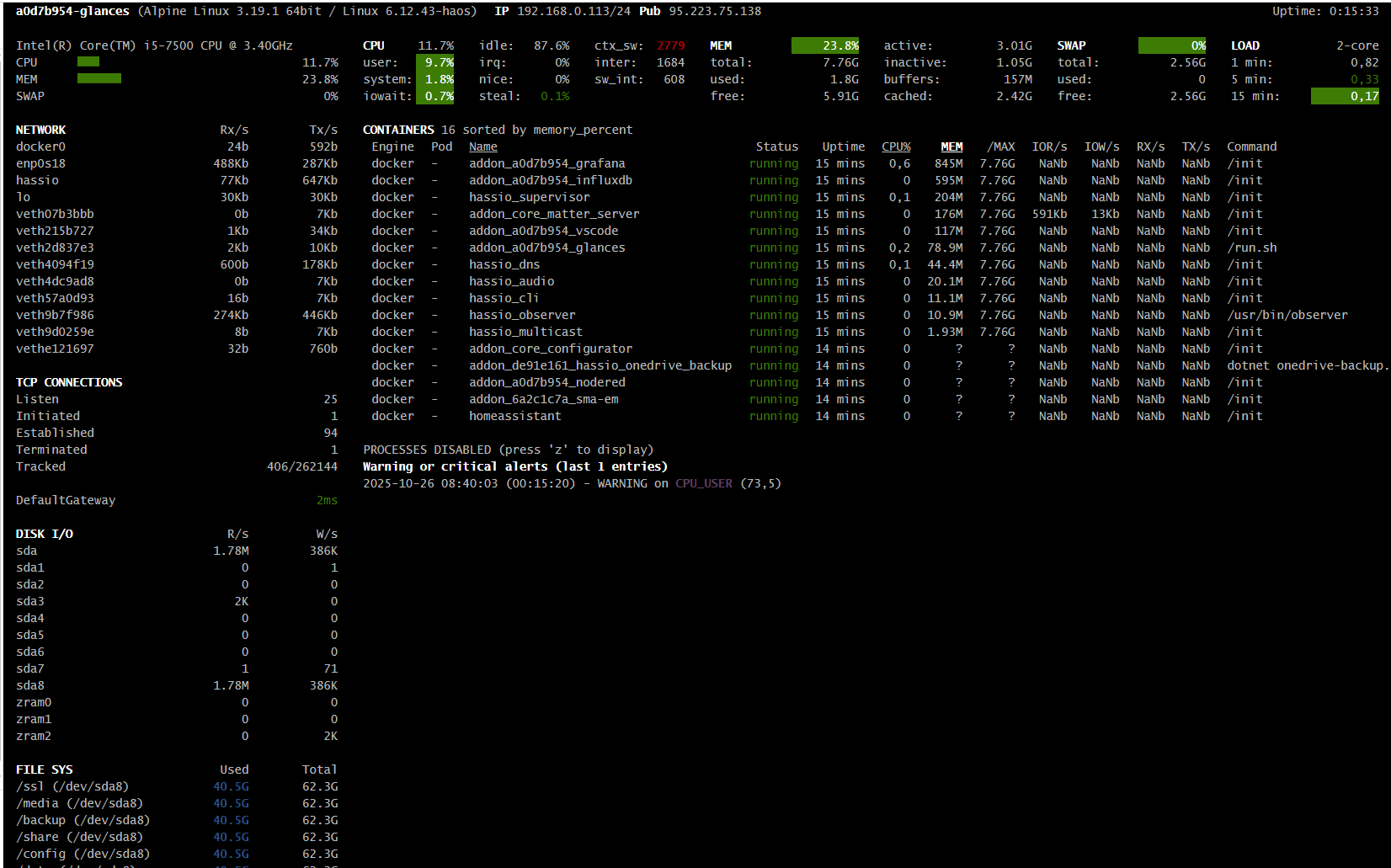Click the PROCESSES DISABLED message line
The height and width of the screenshot is (868, 1391).
tap(508, 450)
